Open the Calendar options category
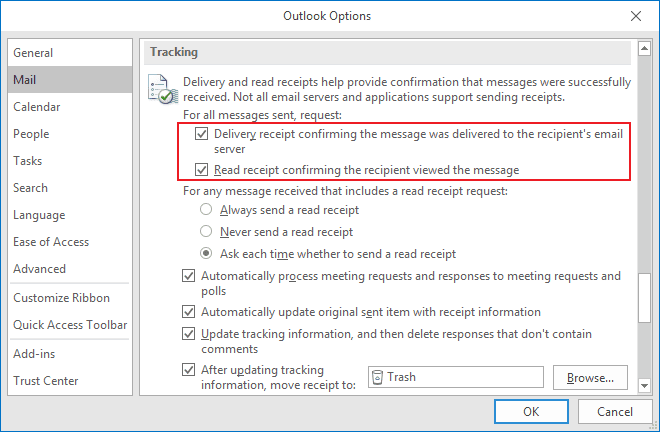 pyautogui.click(x=70, y=107)
